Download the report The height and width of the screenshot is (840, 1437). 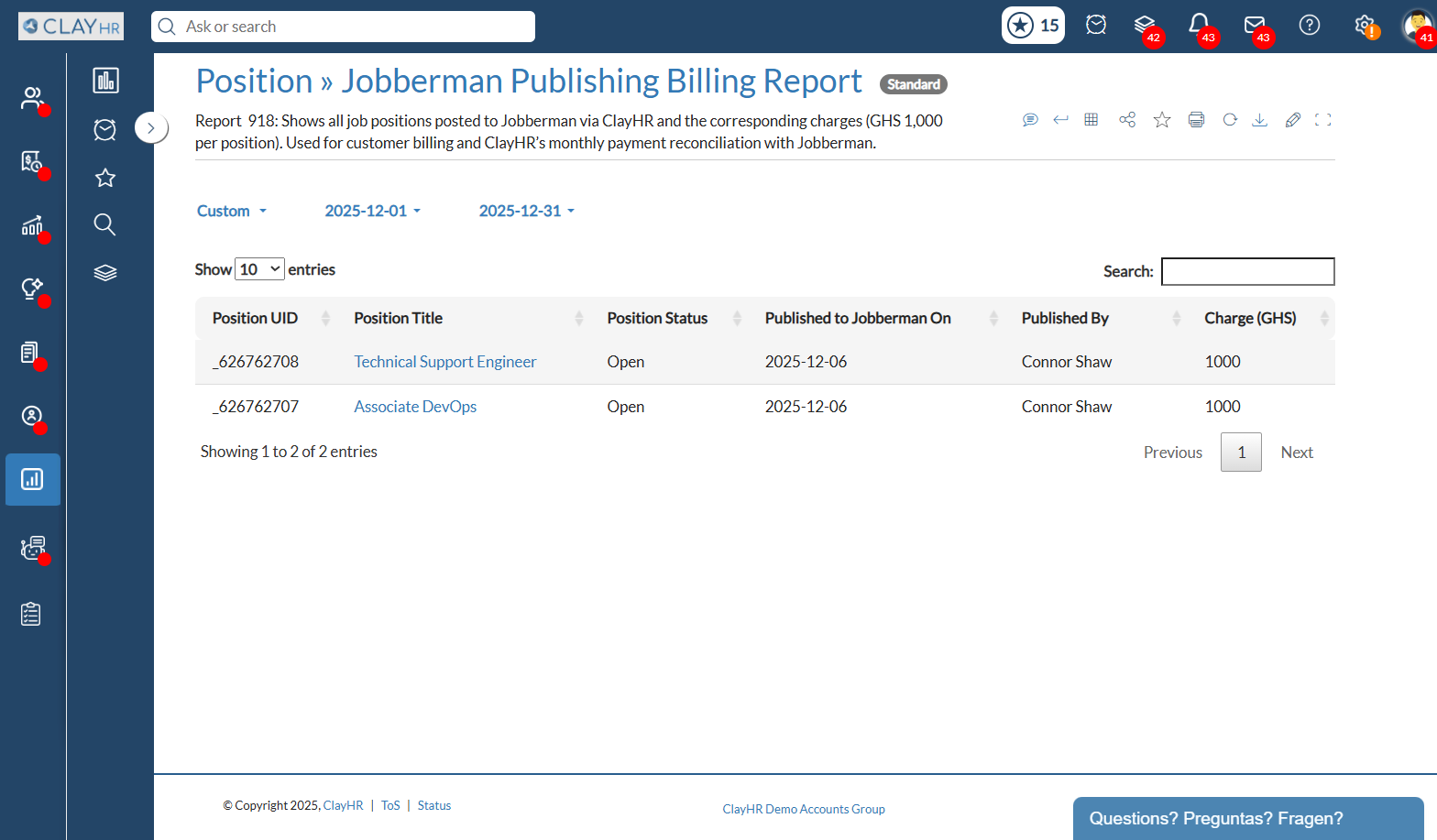1260,119
